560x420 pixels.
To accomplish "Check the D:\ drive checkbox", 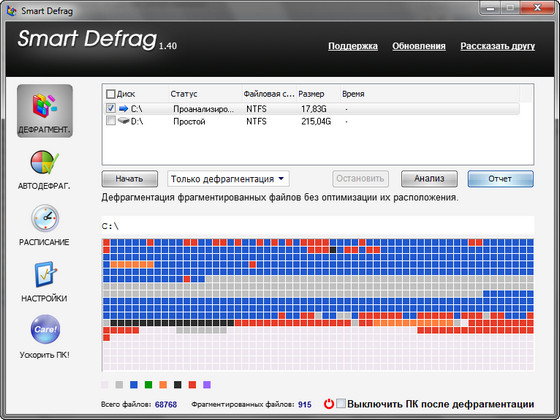I will click(111, 121).
